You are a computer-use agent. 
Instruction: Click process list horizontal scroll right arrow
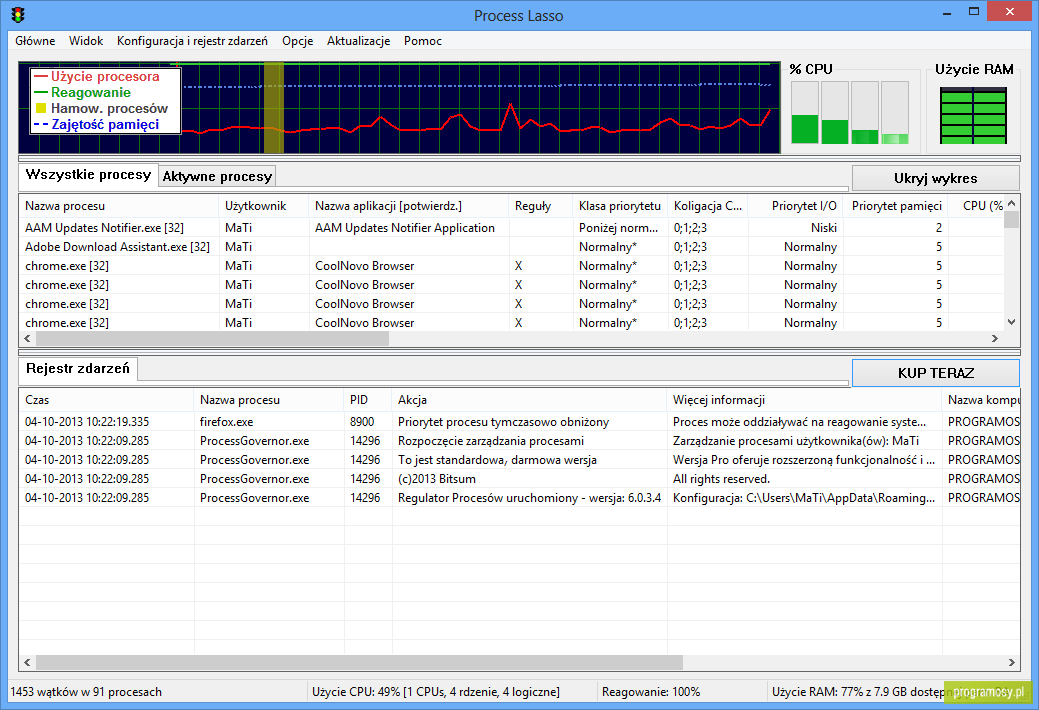tap(995, 339)
